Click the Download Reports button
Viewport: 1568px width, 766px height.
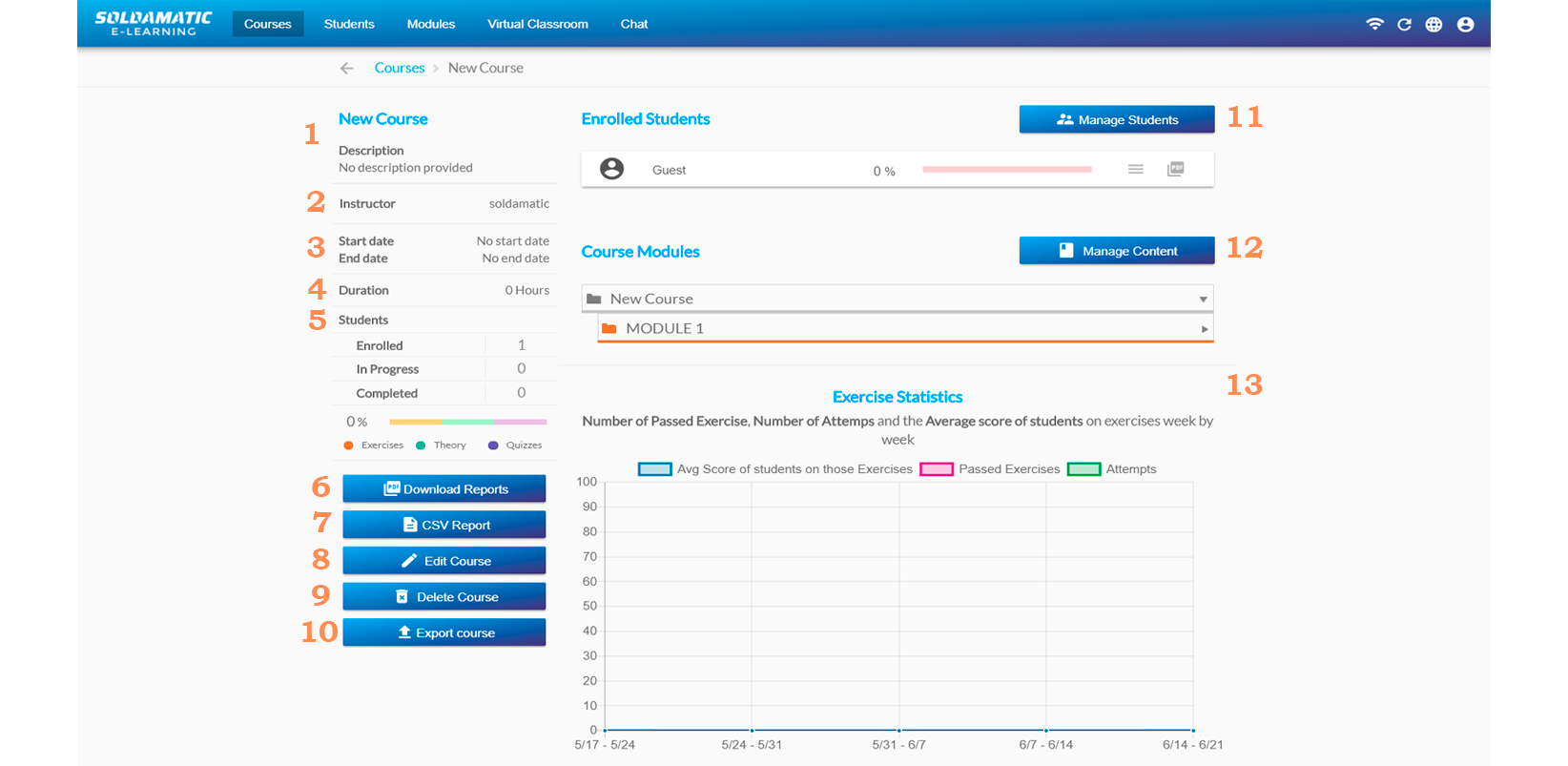click(x=444, y=489)
